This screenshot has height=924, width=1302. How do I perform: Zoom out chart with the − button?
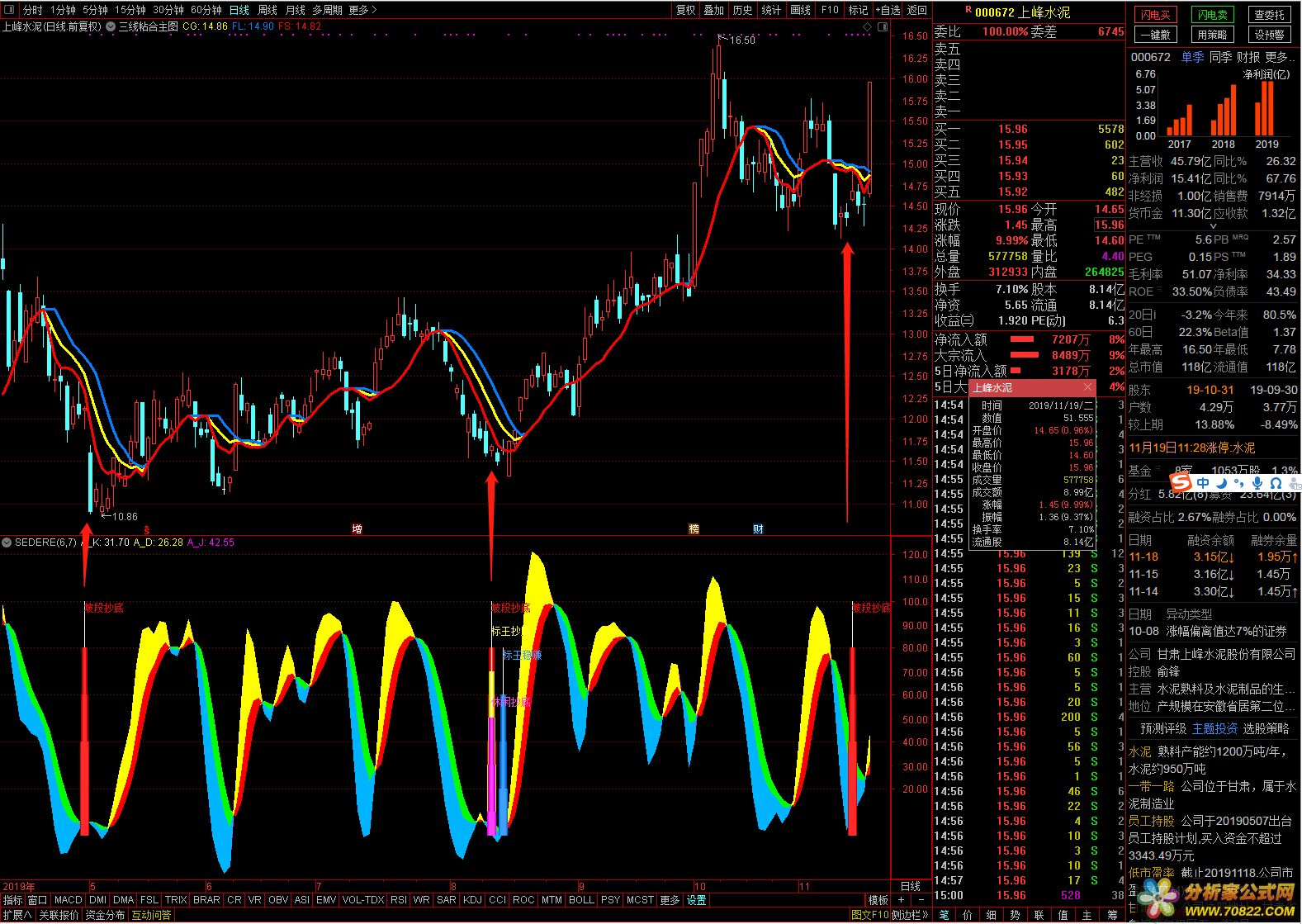[921, 900]
